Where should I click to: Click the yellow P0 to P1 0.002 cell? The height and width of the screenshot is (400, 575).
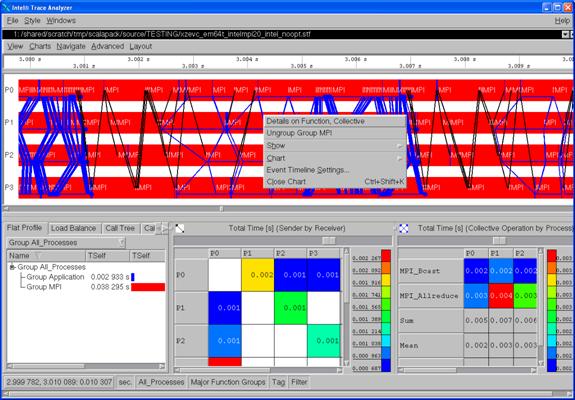coord(258,275)
